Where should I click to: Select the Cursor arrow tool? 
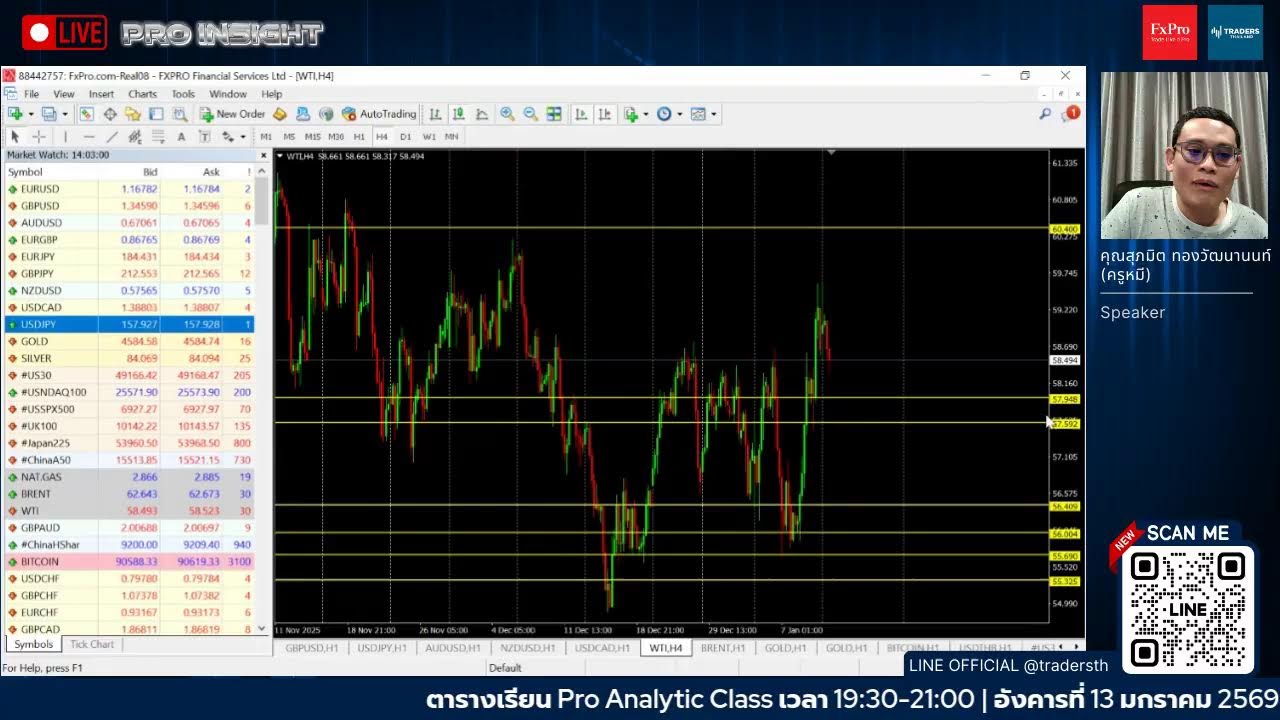tap(15, 137)
